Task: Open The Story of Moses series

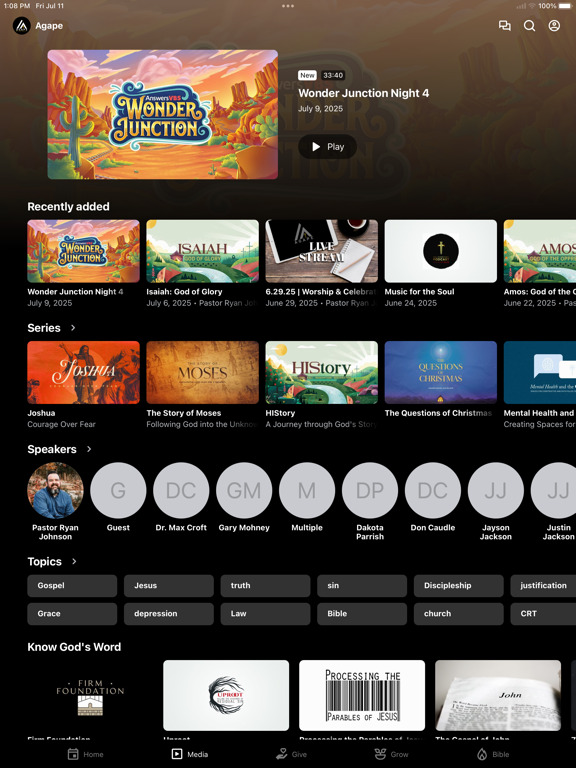Action: [202, 373]
